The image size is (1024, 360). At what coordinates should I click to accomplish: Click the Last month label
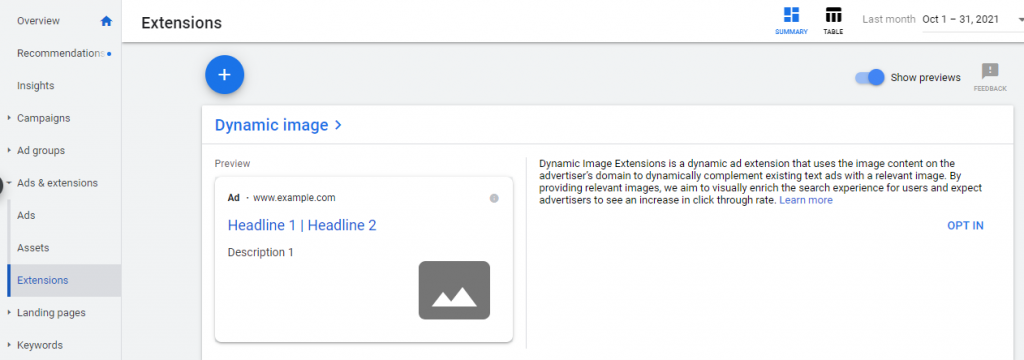tap(889, 20)
